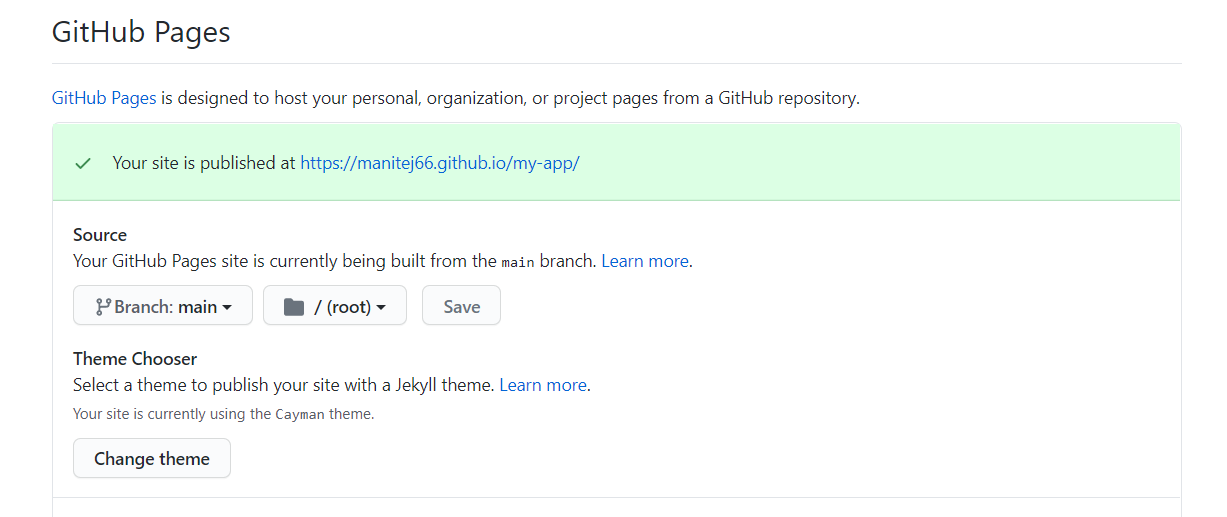Expand the caret next to / (root)
The image size is (1227, 517).
tap(381, 308)
